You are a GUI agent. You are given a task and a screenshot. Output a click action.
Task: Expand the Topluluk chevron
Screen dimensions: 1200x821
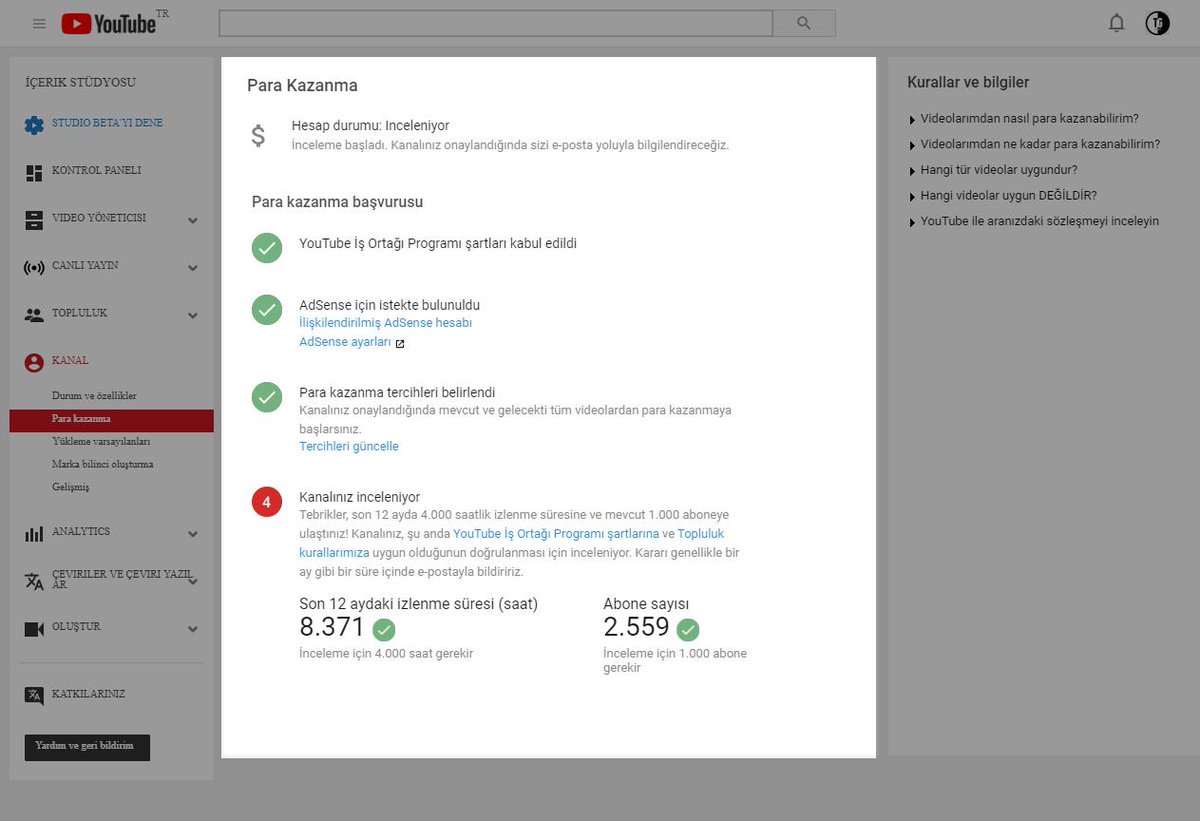click(x=193, y=316)
